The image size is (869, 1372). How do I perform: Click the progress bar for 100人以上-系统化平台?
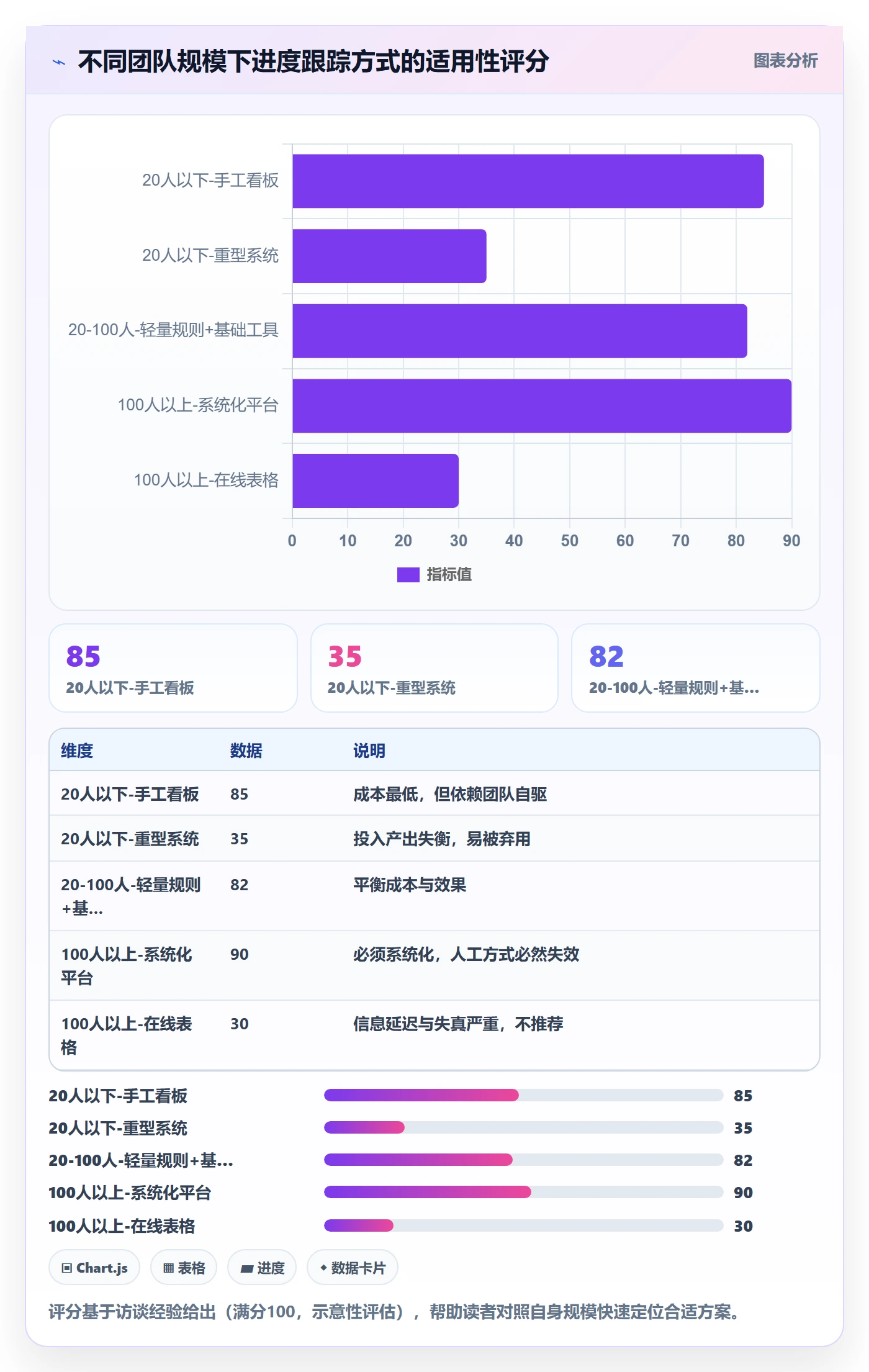524,1192
